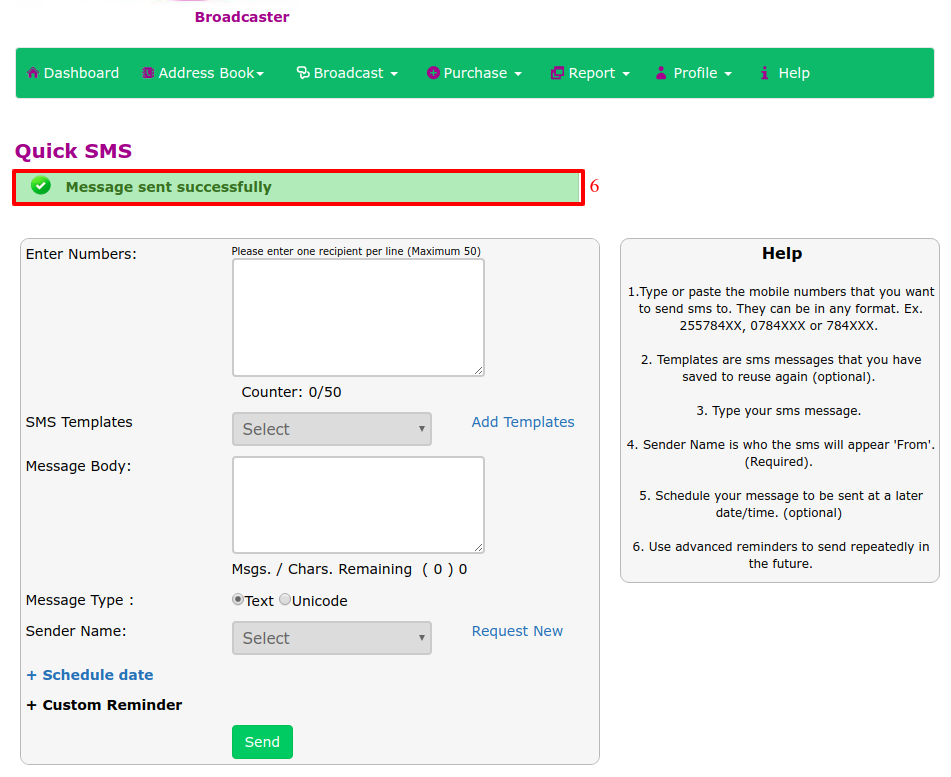The image size is (951, 777).
Task: Open the Report menu
Action: pyautogui.click(x=590, y=73)
